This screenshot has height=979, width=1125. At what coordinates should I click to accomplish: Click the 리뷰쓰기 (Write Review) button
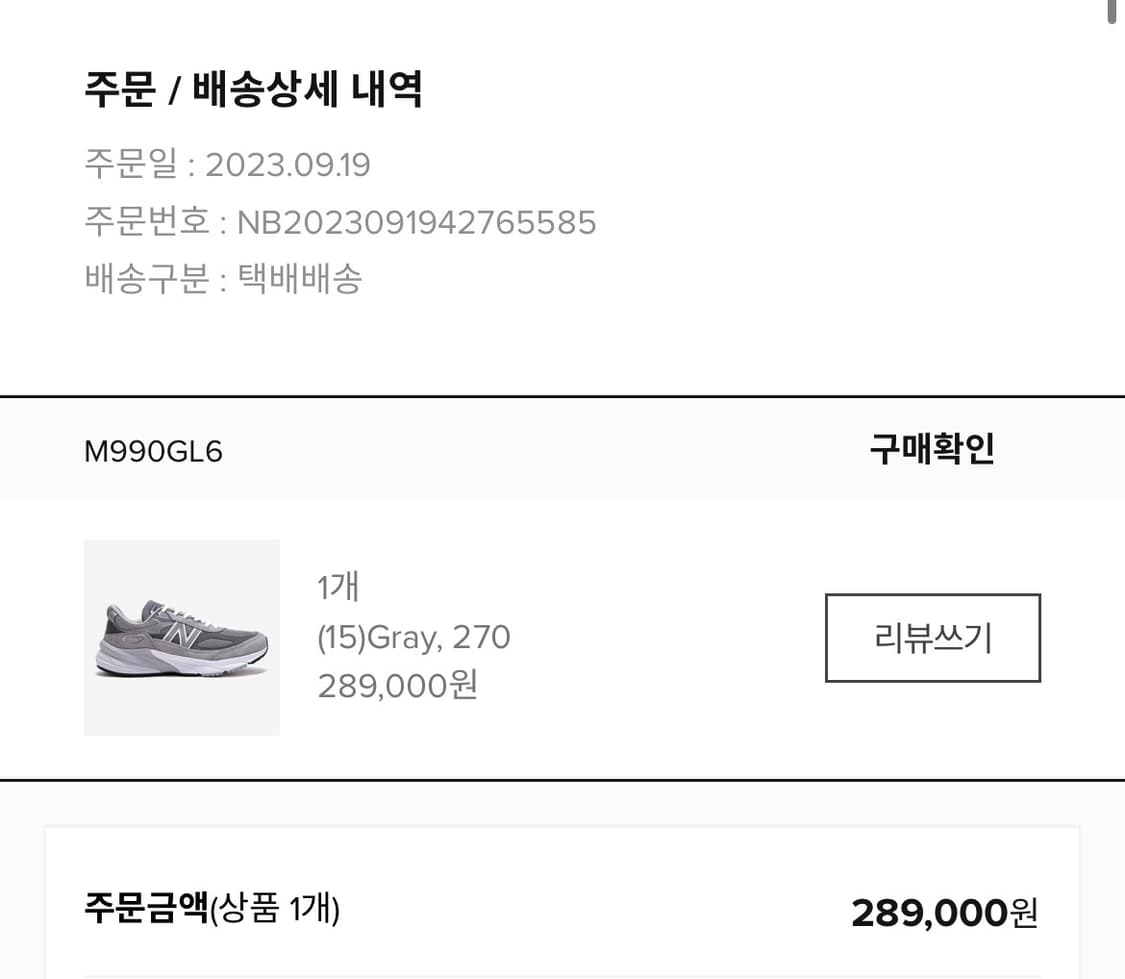coord(931,638)
